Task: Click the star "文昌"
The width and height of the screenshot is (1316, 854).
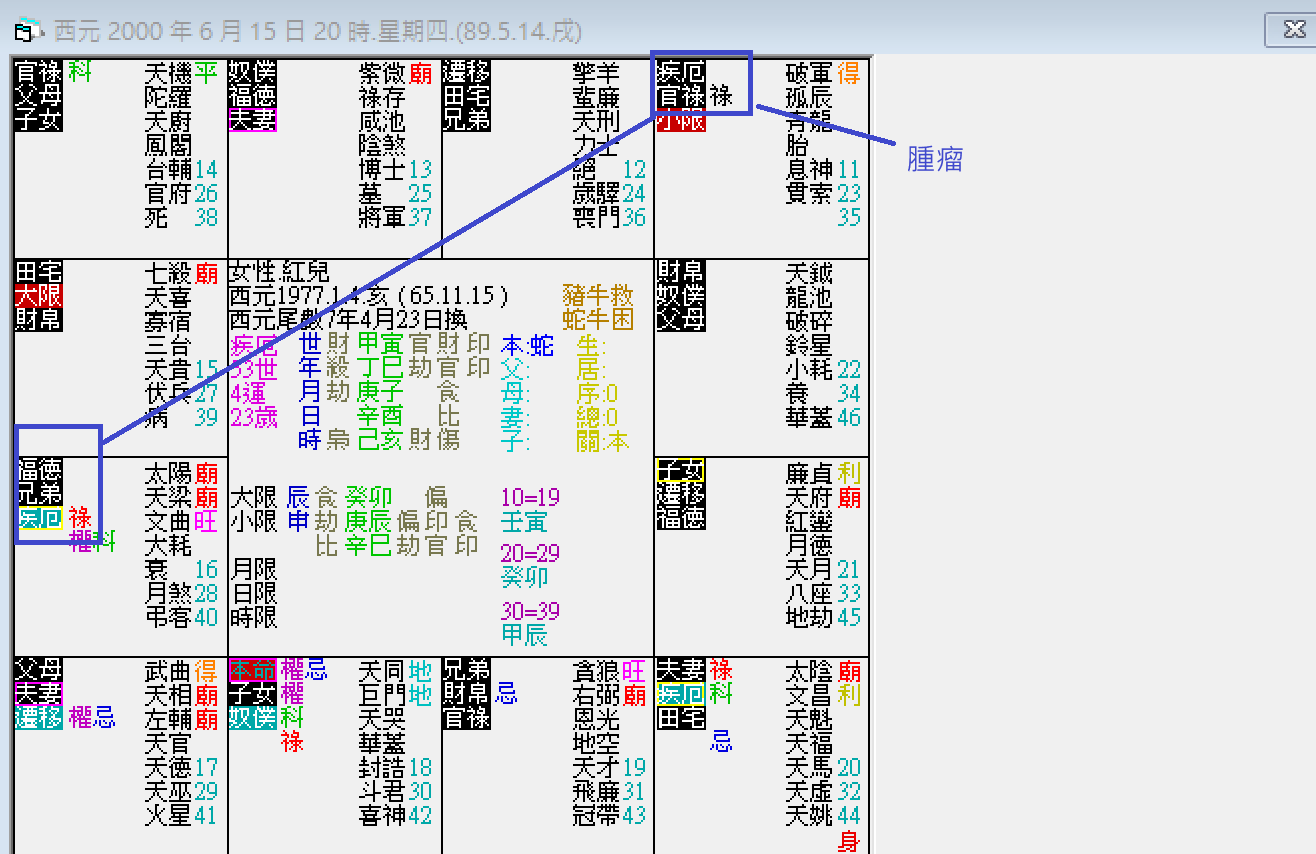Action: click(810, 695)
